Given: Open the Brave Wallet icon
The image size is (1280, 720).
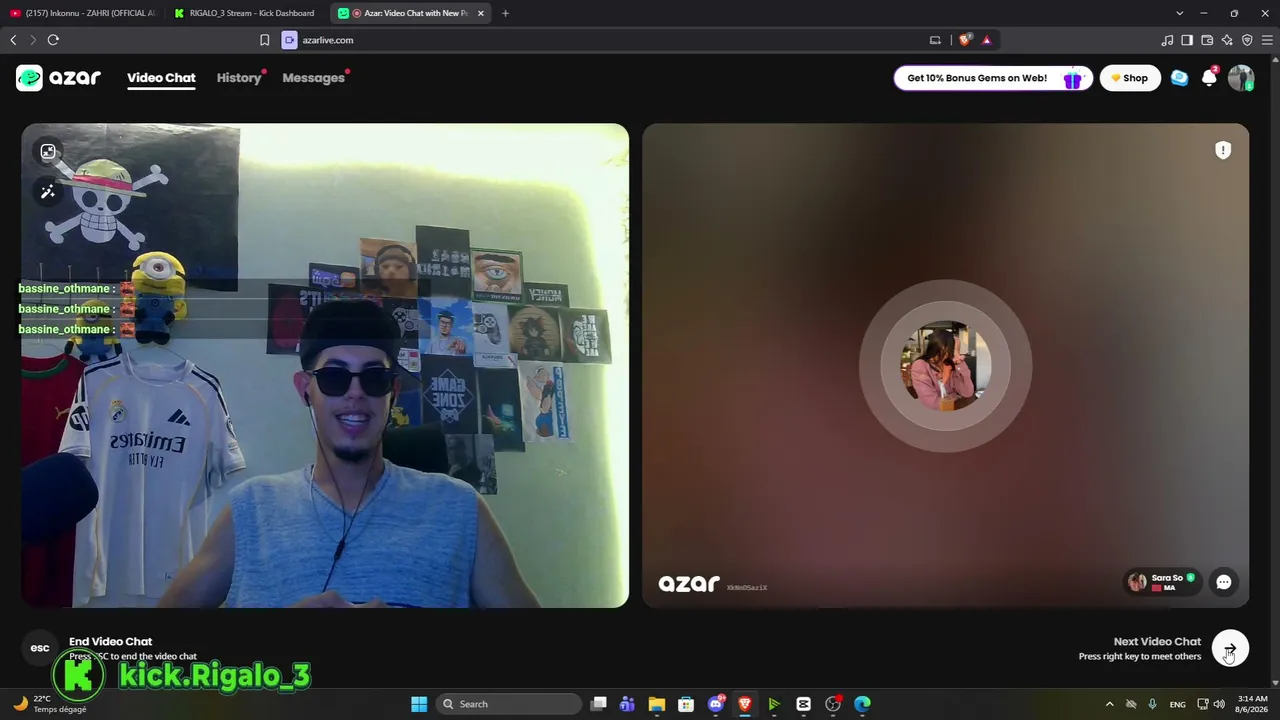Looking at the screenshot, I should tap(1207, 40).
